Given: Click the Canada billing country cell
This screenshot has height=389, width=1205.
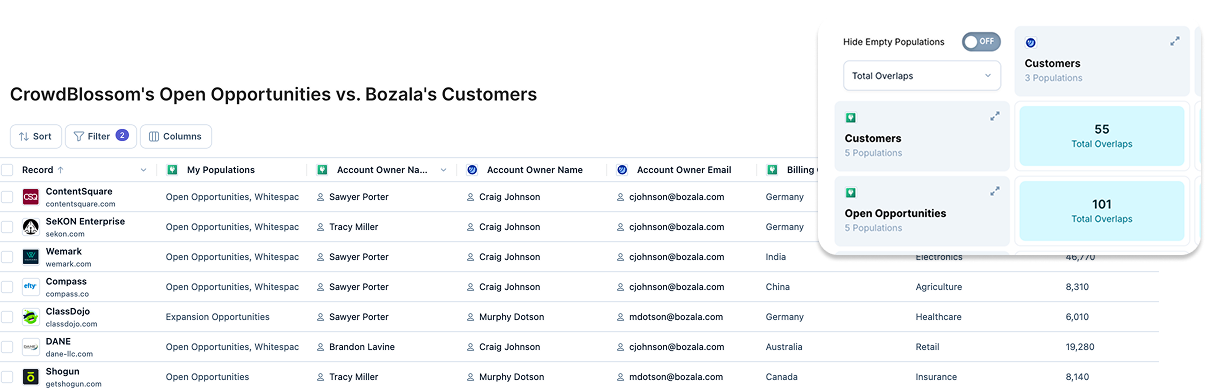Looking at the screenshot, I should 782,377.
